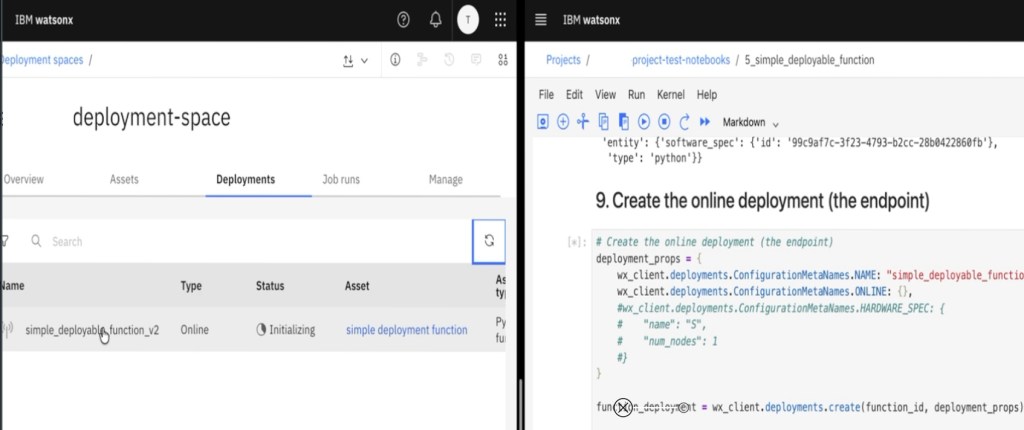
Task: Run the current notebook cell
Action: (644, 121)
